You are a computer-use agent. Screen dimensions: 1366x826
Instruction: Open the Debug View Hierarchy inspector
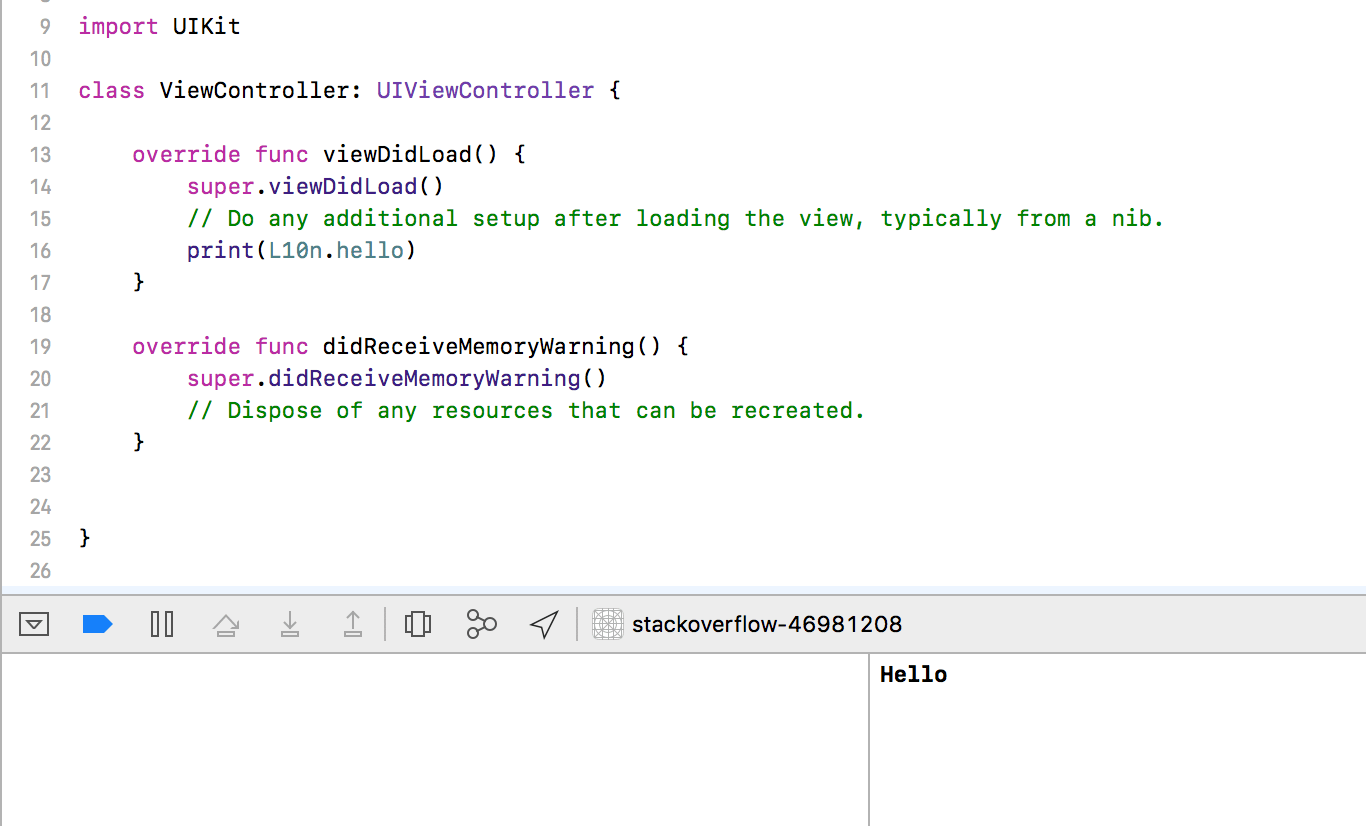(x=418, y=624)
